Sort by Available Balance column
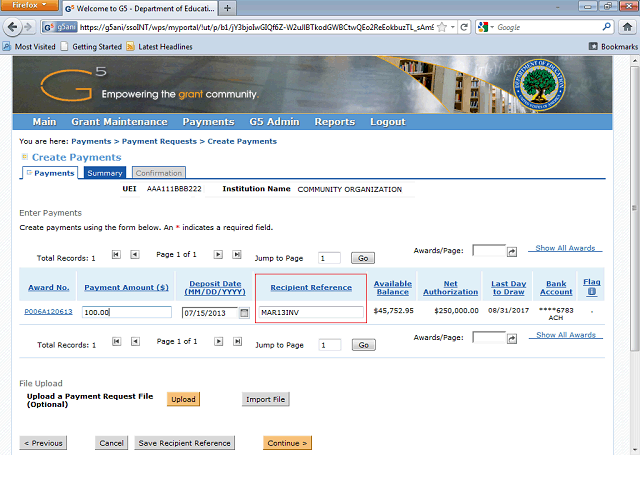The image size is (640, 480). click(393, 288)
